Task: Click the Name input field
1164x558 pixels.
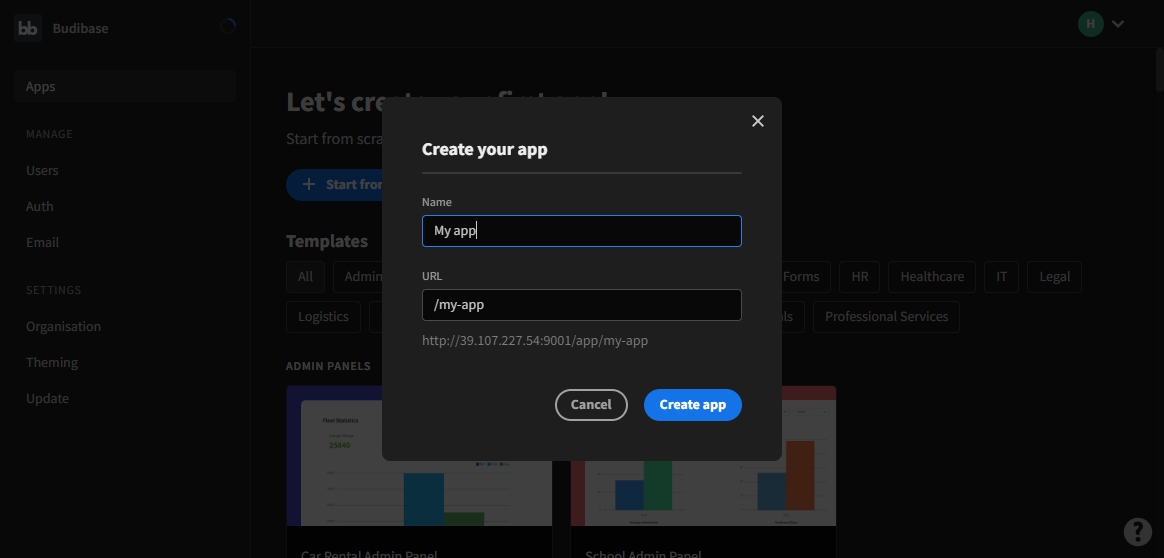Action: click(x=581, y=231)
